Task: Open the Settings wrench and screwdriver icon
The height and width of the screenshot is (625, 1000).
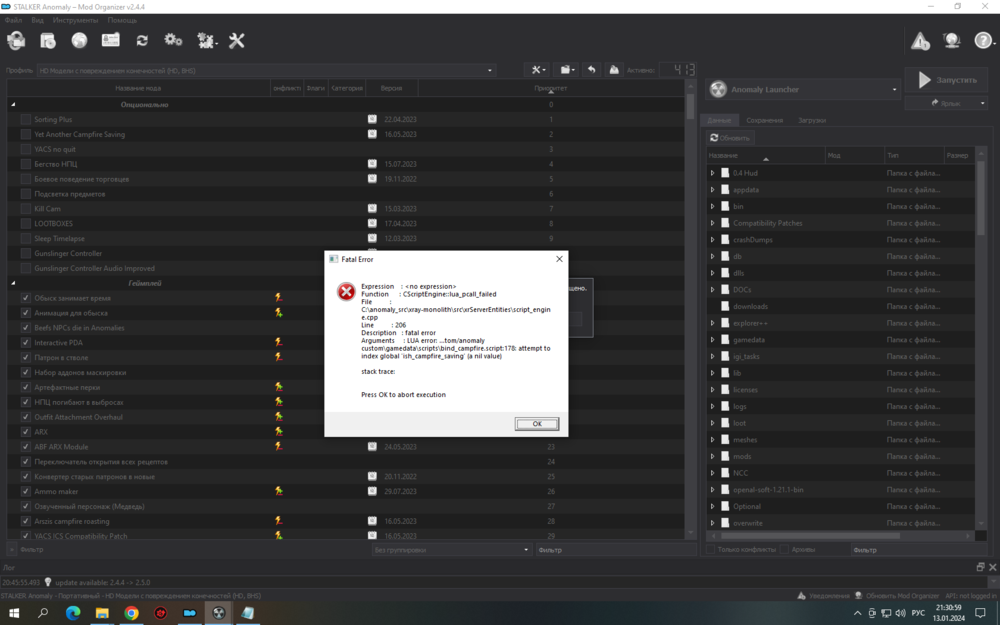Action: (237, 41)
